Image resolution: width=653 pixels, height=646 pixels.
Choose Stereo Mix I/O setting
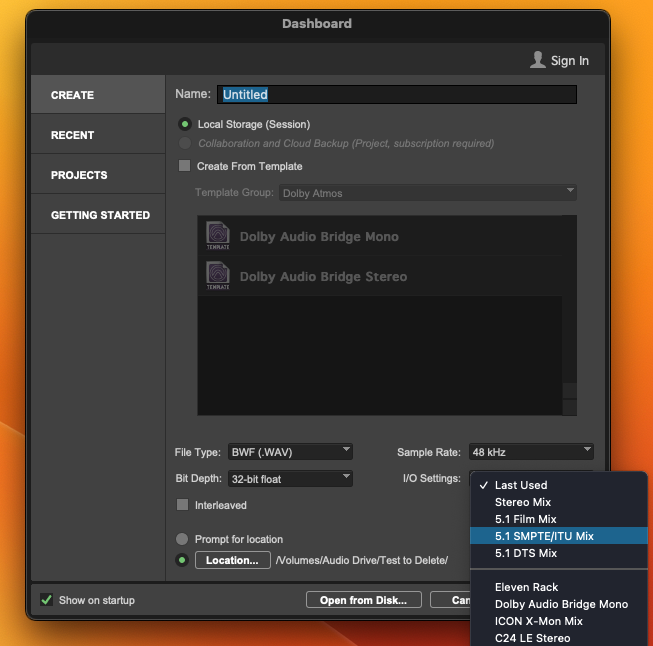point(559,502)
